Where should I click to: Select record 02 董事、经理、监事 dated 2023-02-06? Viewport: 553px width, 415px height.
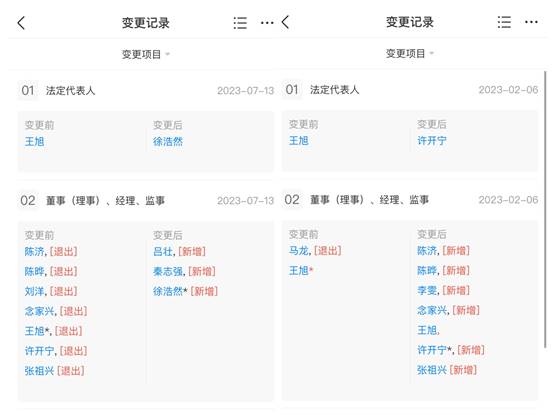411,200
